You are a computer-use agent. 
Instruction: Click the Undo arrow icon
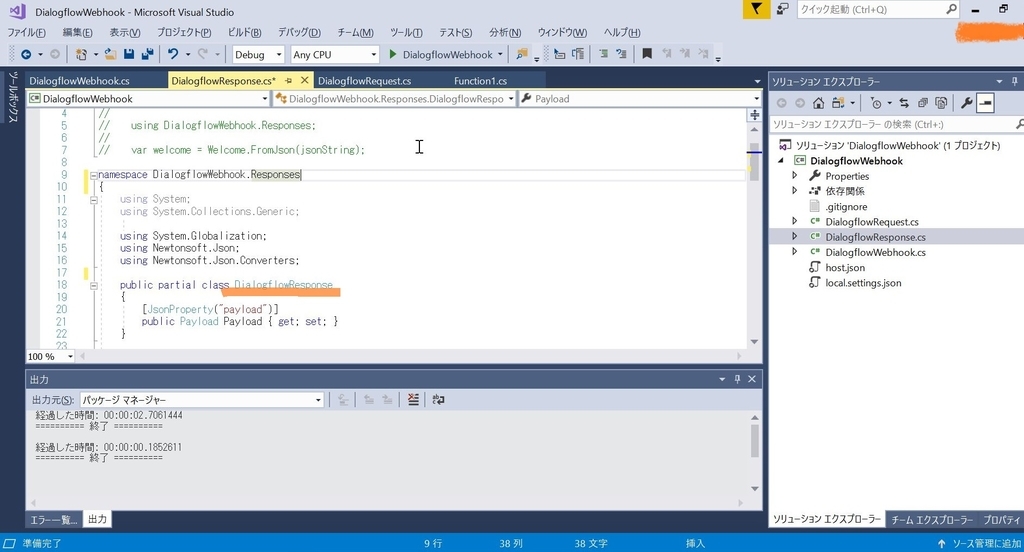tap(172, 54)
